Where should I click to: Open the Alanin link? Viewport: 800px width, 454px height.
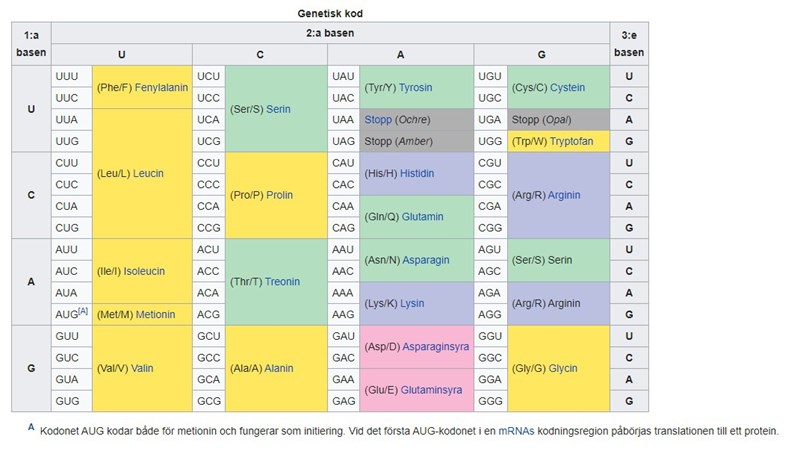point(279,368)
